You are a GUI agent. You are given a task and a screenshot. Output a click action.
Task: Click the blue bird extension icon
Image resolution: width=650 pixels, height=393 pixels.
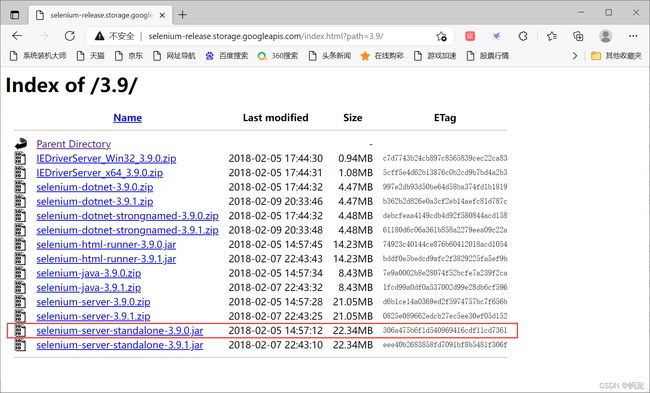click(496, 36)
